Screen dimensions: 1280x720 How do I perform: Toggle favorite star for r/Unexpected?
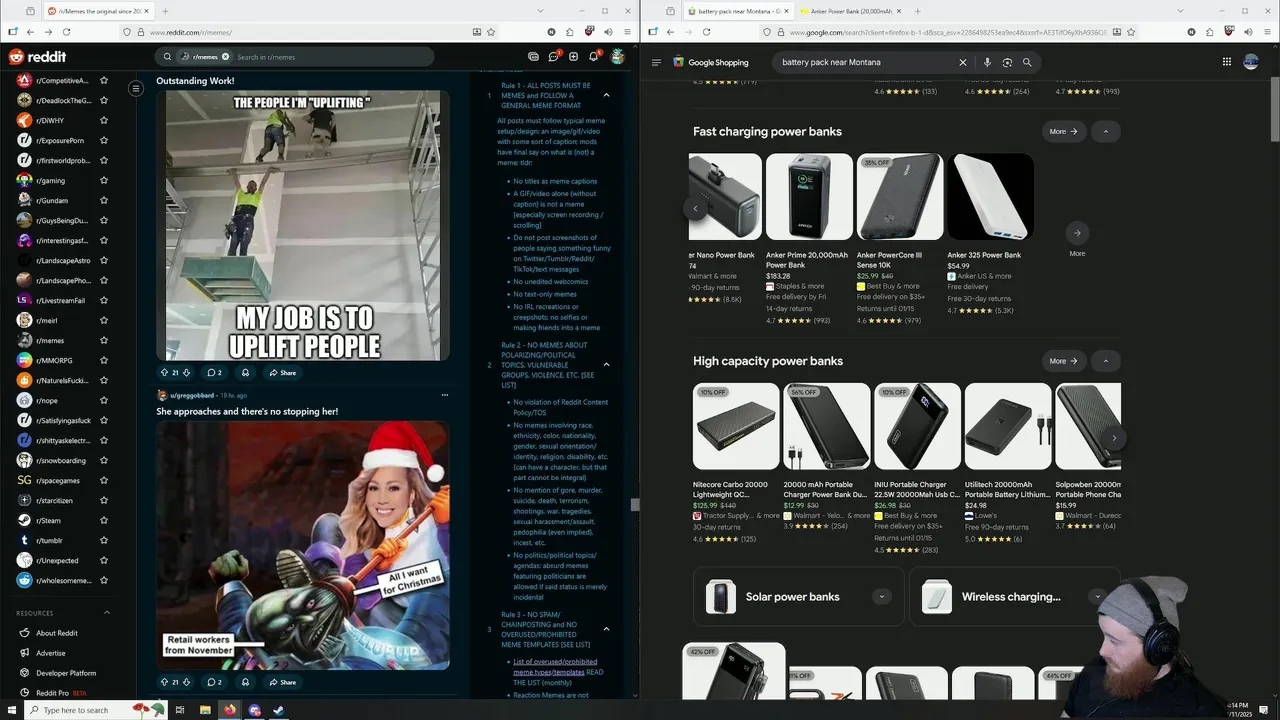click(104, 560)
